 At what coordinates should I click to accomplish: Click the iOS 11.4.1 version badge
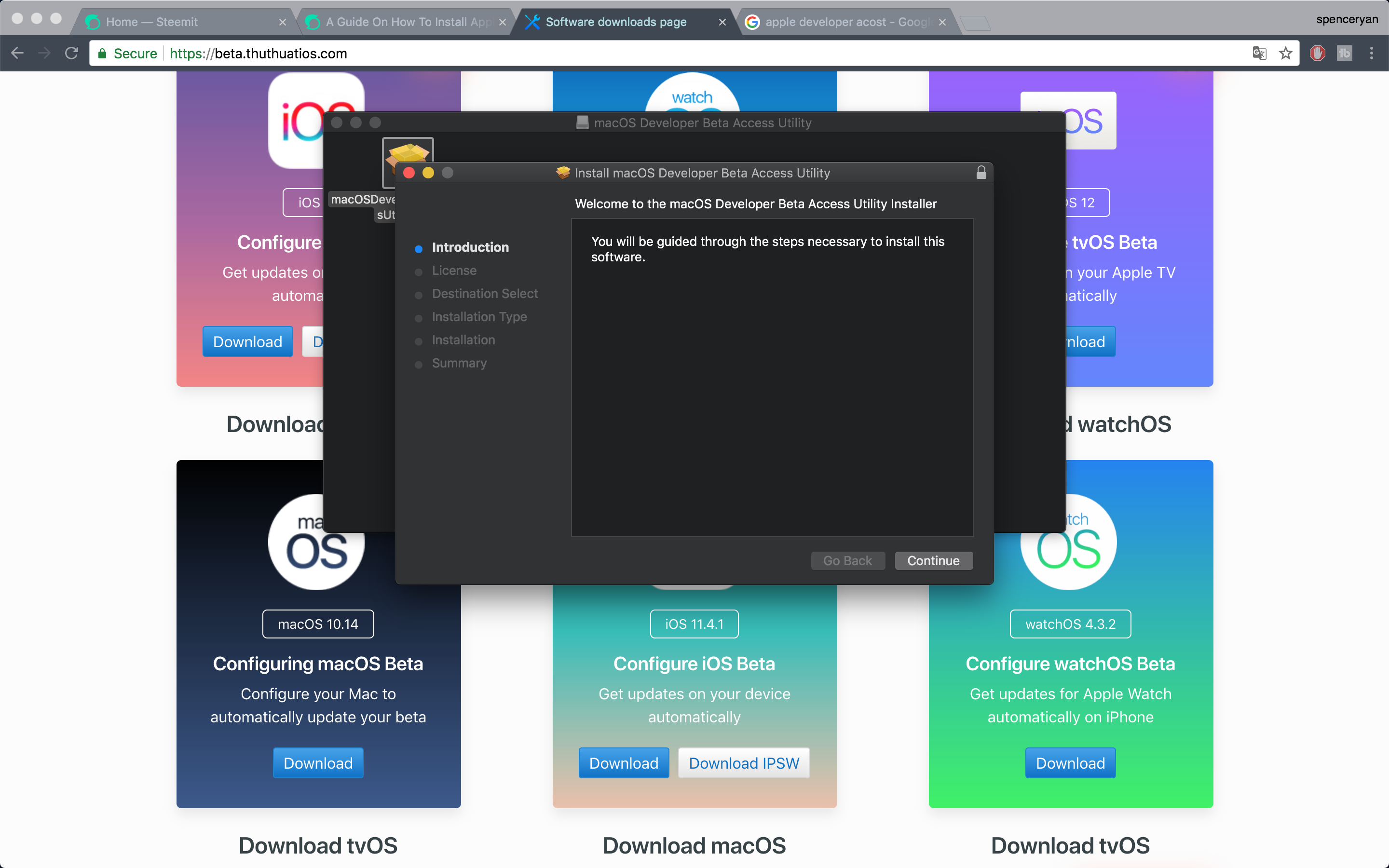point(694,624)
